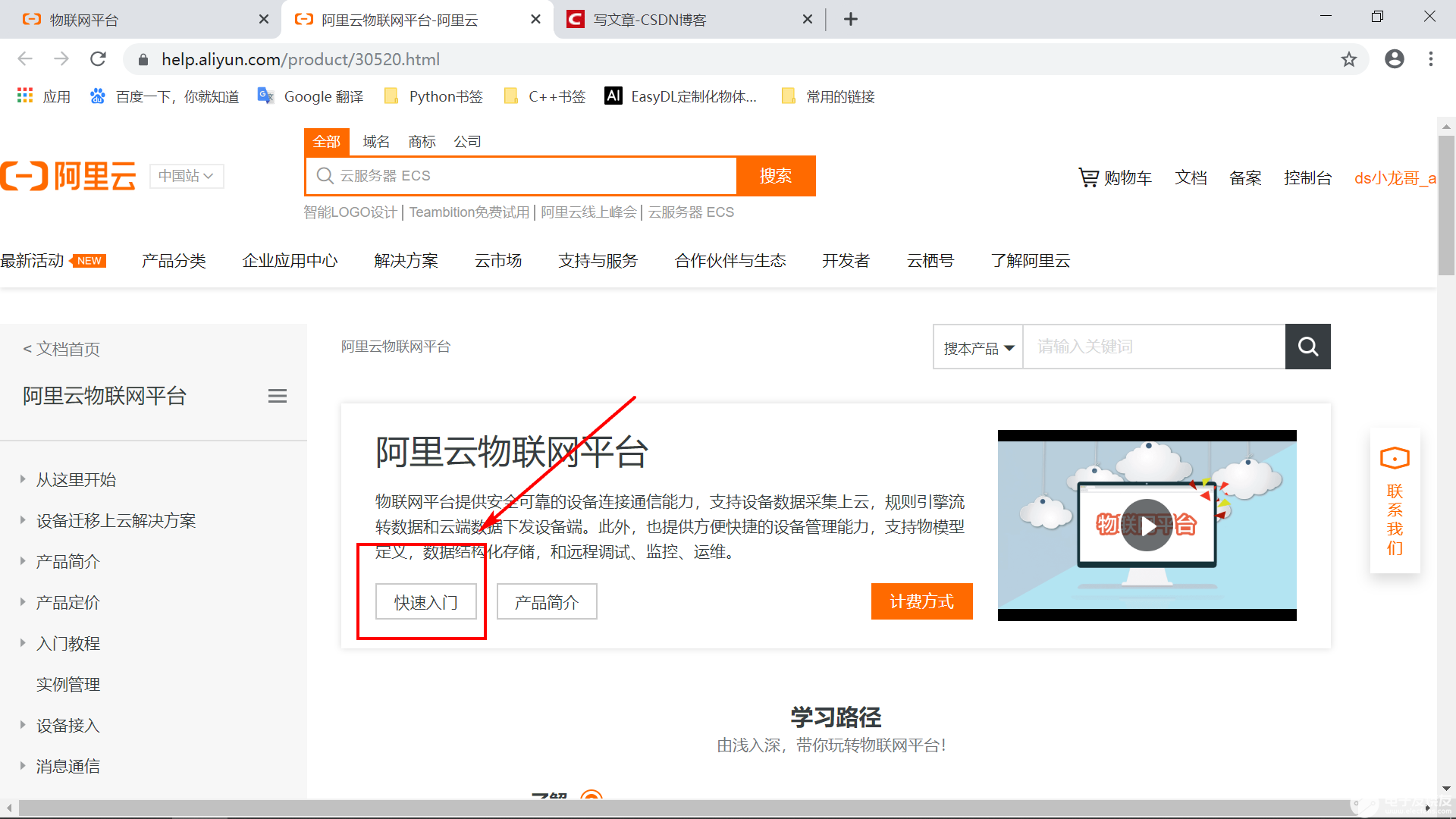Click the orange 计费方式 button
This screenshot has width=1456, height=819.
[x=921, y=601]
